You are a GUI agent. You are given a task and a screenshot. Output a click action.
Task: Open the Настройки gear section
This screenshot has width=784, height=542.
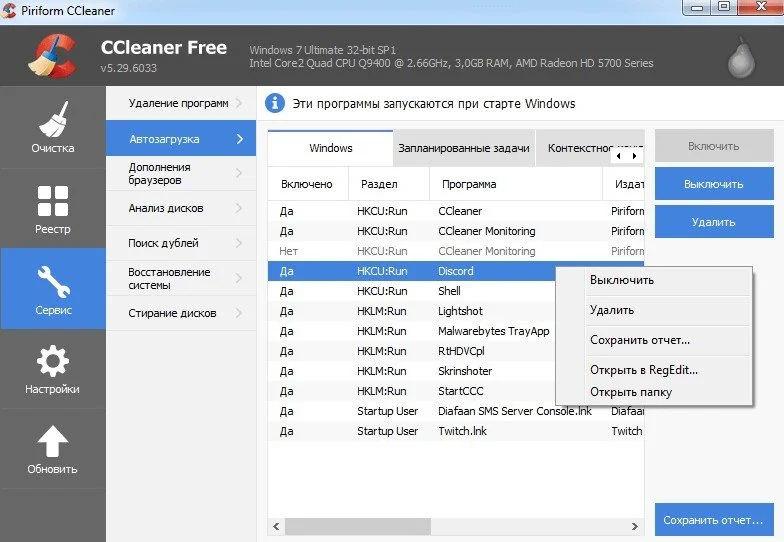pos(52,369)
